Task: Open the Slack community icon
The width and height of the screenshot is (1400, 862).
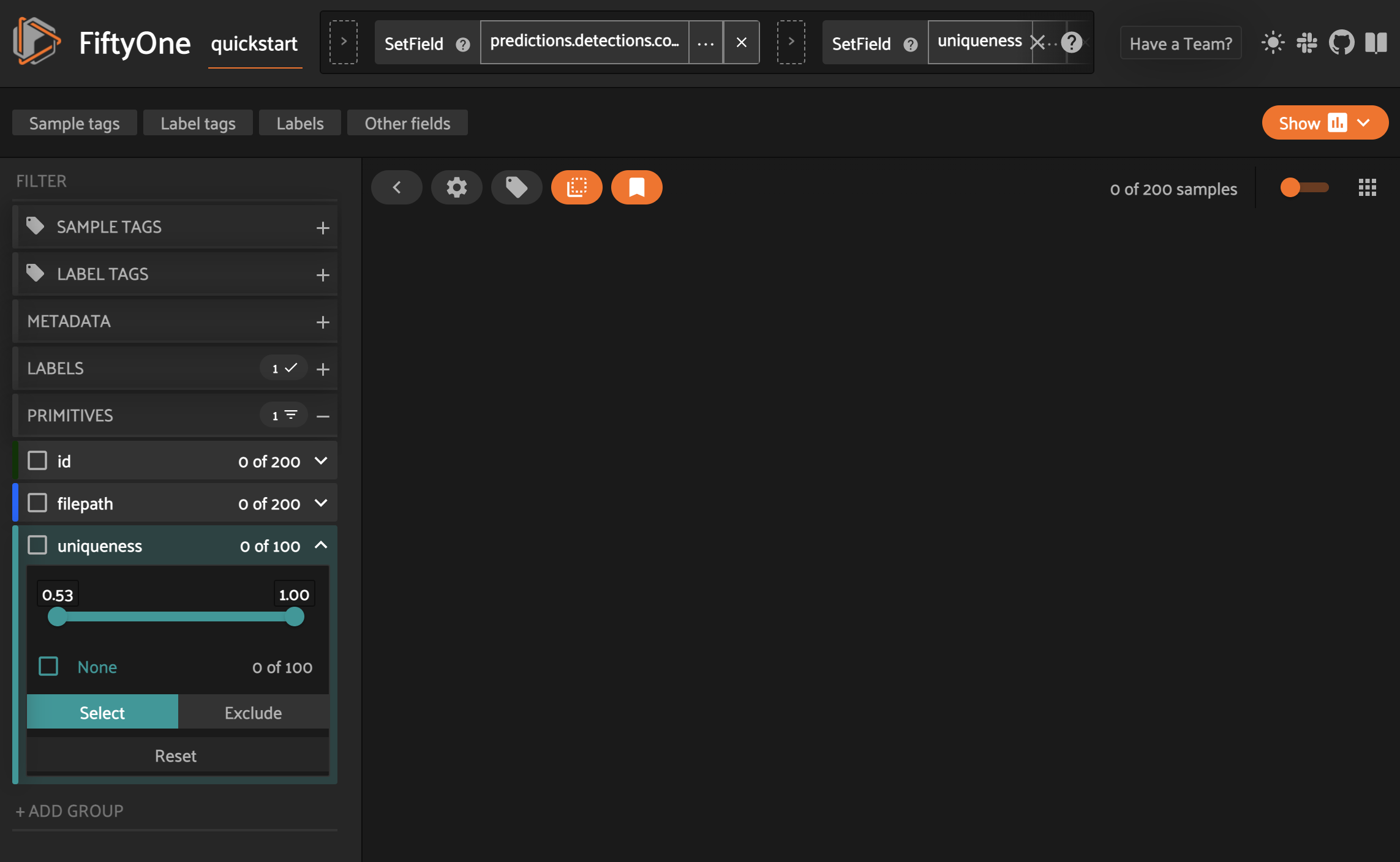Action: click(x=1308, y=42)
